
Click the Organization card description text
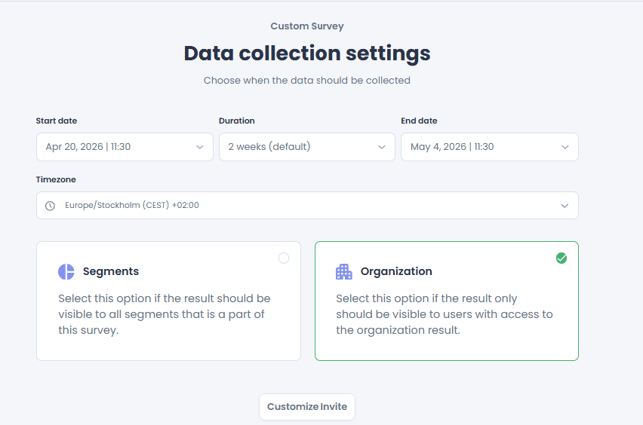(x=445, y=314)
